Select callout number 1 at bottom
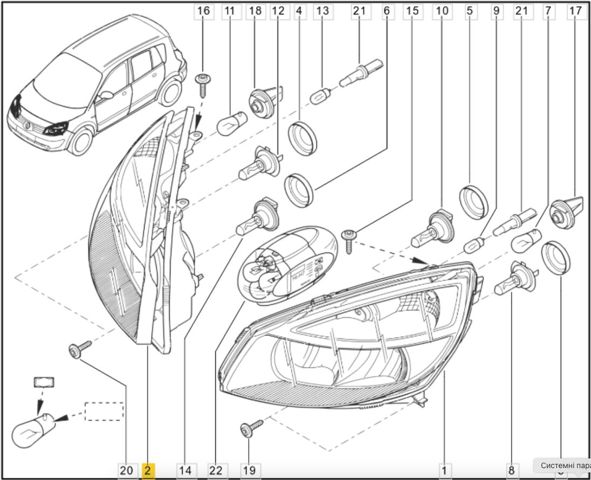 tap(444, 470)
